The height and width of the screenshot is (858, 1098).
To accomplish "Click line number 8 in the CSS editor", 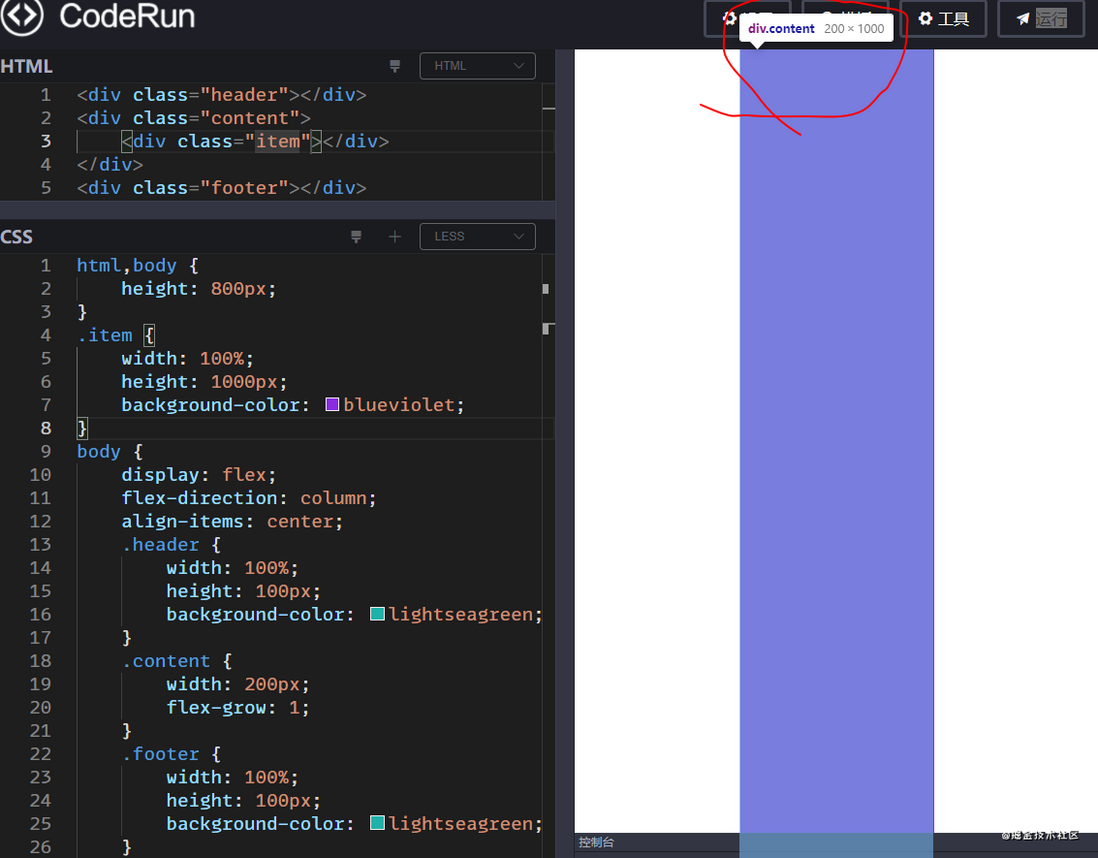I will [46, 428].
